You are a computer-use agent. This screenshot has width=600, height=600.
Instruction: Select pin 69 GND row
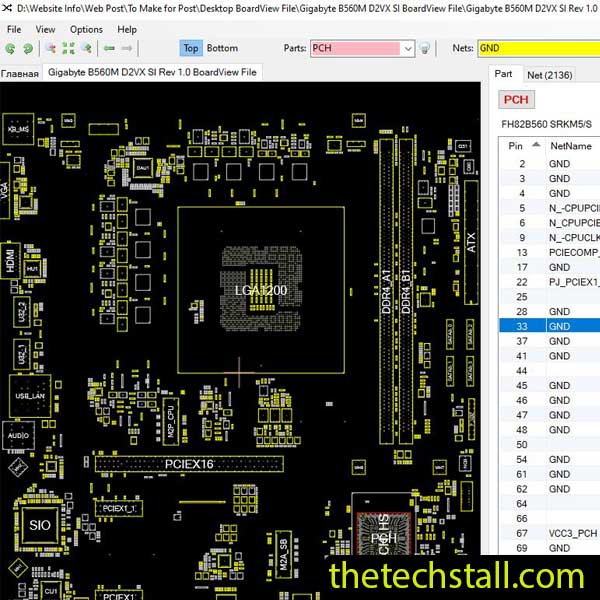click(x=549, y=548)
